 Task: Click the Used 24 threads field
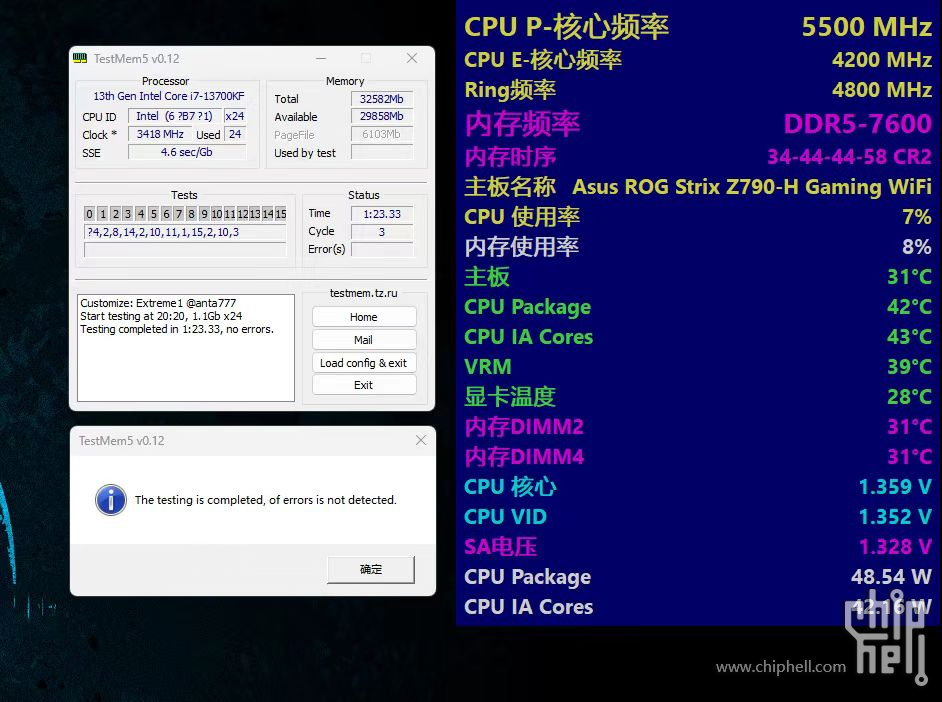click(235, 134)
